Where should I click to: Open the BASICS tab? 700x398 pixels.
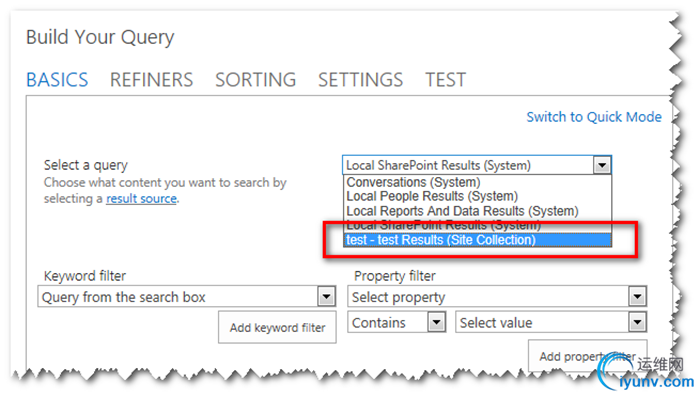[57, 80]
